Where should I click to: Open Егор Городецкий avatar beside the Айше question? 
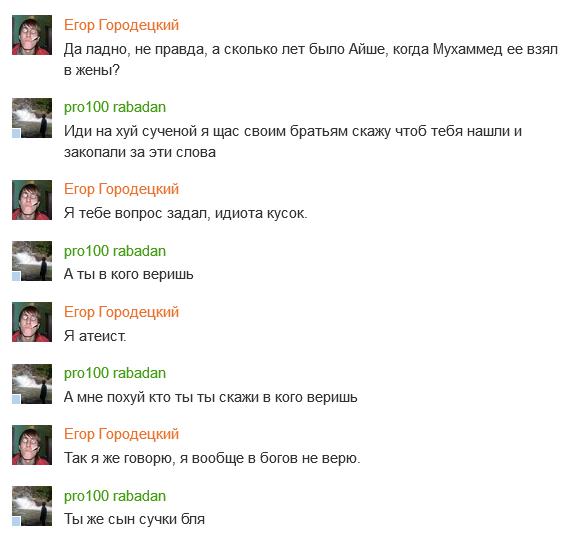click(x=32, y=35)
